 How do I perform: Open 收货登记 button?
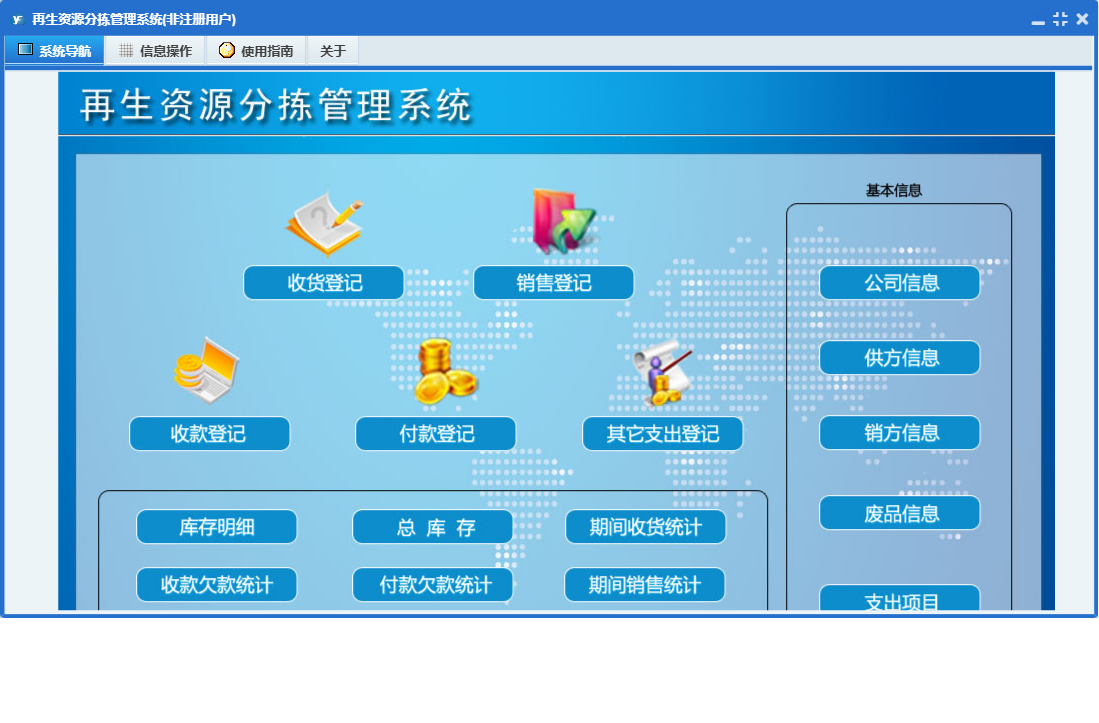point(324,282)
